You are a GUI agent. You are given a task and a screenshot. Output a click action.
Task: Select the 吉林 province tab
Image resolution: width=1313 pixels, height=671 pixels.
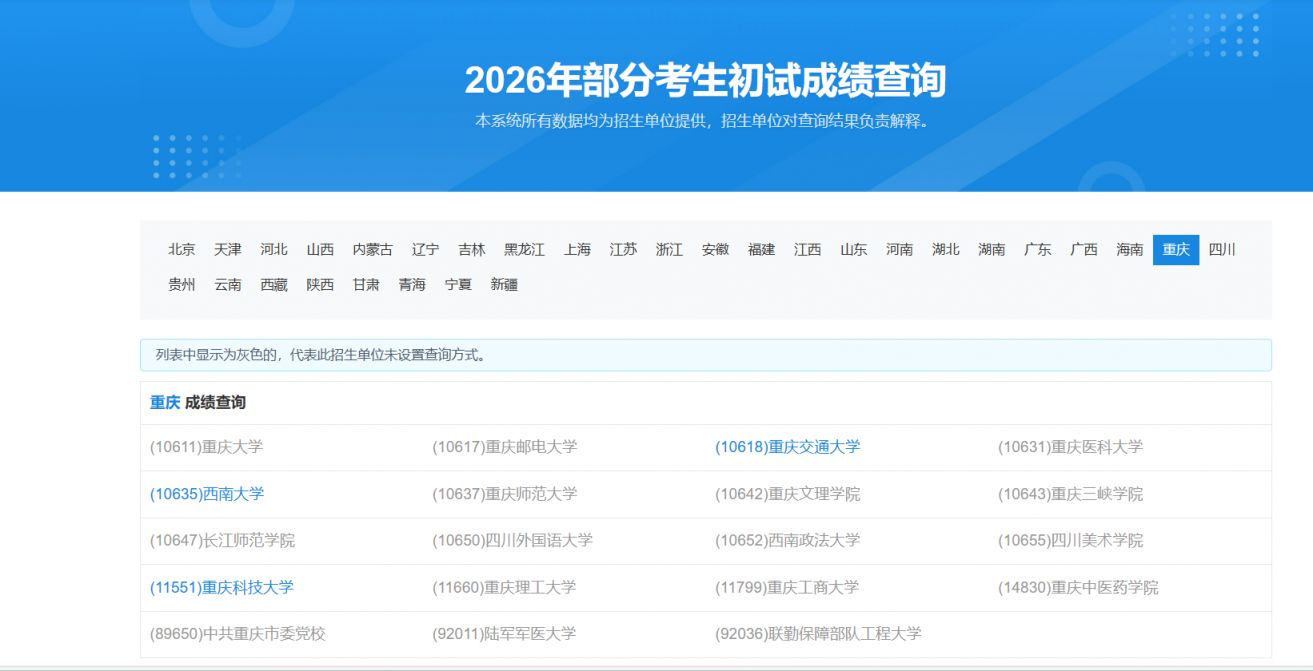pyautogui.click(x=472, y=250)
